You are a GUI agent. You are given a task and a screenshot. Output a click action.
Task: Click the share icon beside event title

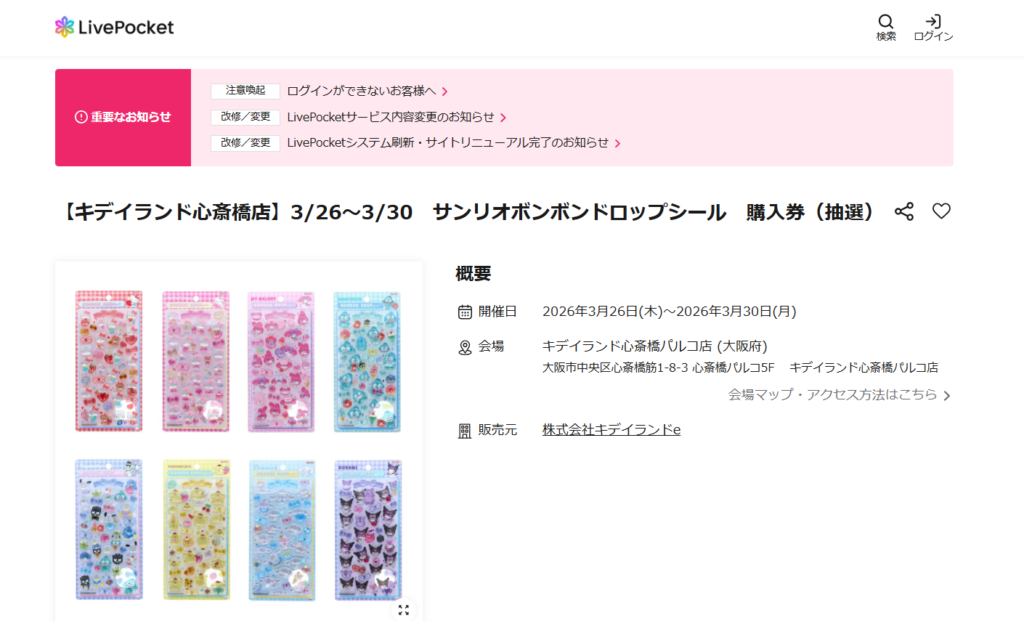click(904, 212)
